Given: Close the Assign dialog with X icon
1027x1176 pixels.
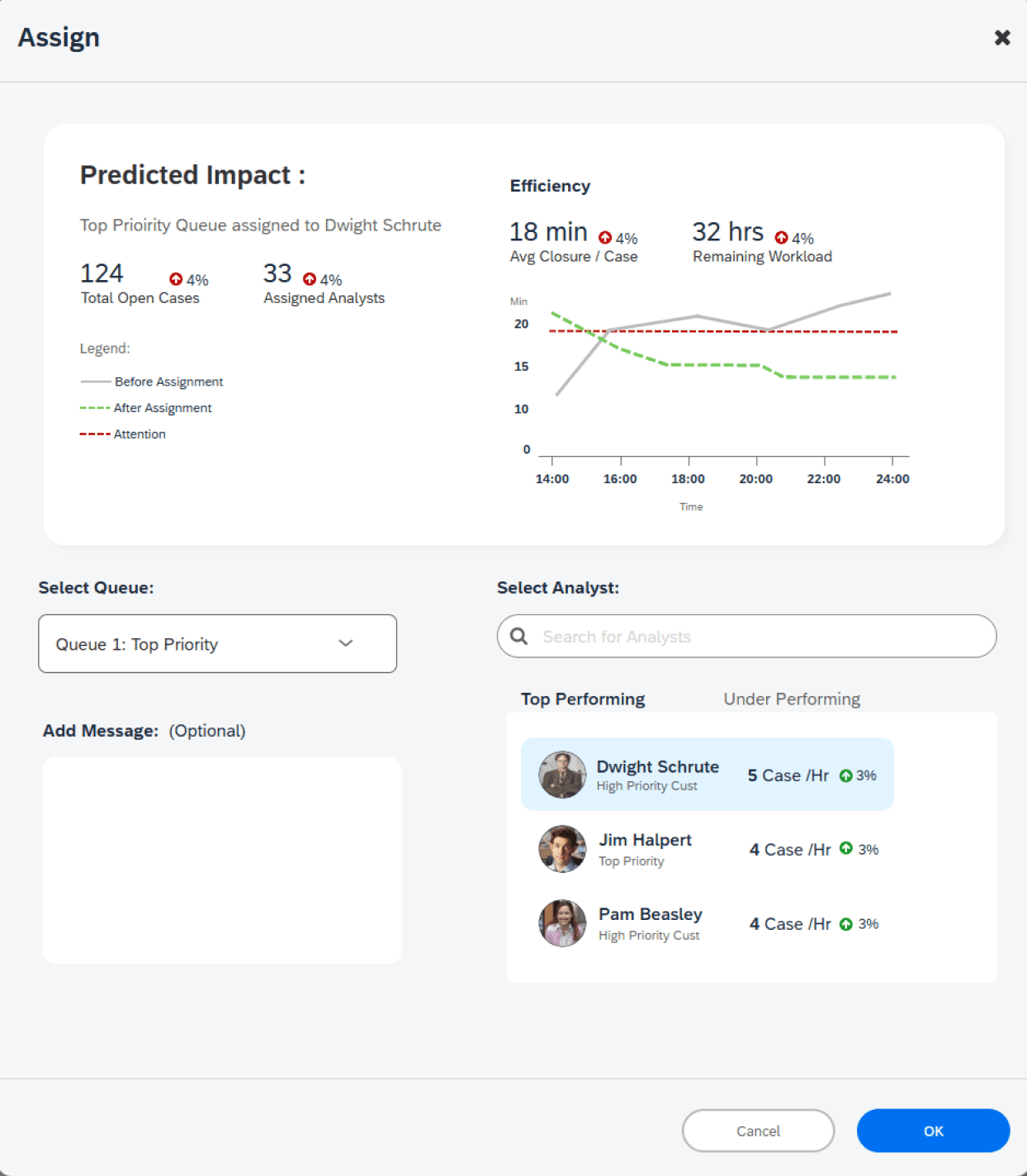Looking at the screenshot, I should [1002, 37].
